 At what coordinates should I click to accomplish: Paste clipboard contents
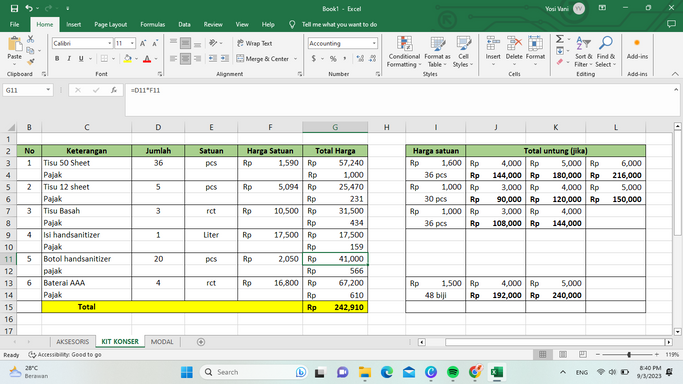pyautogui.click(x=14, y=48)
